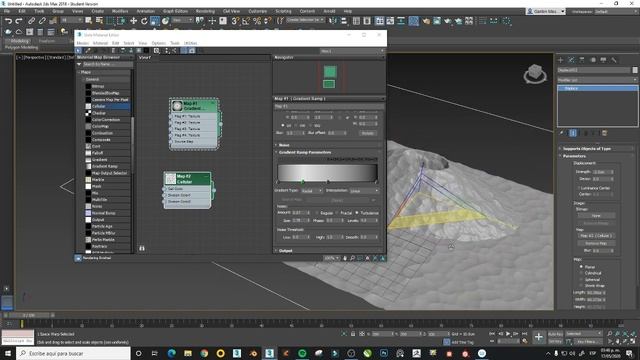Click the Redo arrow in main toolbar
640x360 pixels.
point(18,21)
